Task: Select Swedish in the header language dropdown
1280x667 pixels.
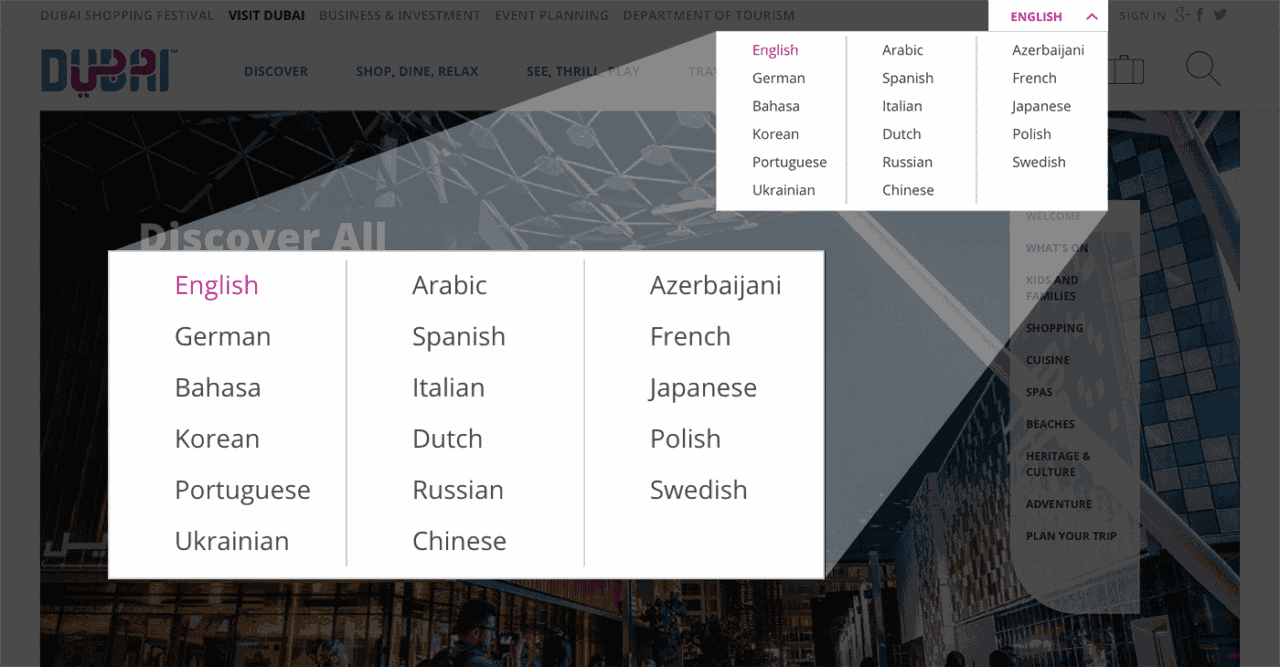Action: click(1038, 162)
